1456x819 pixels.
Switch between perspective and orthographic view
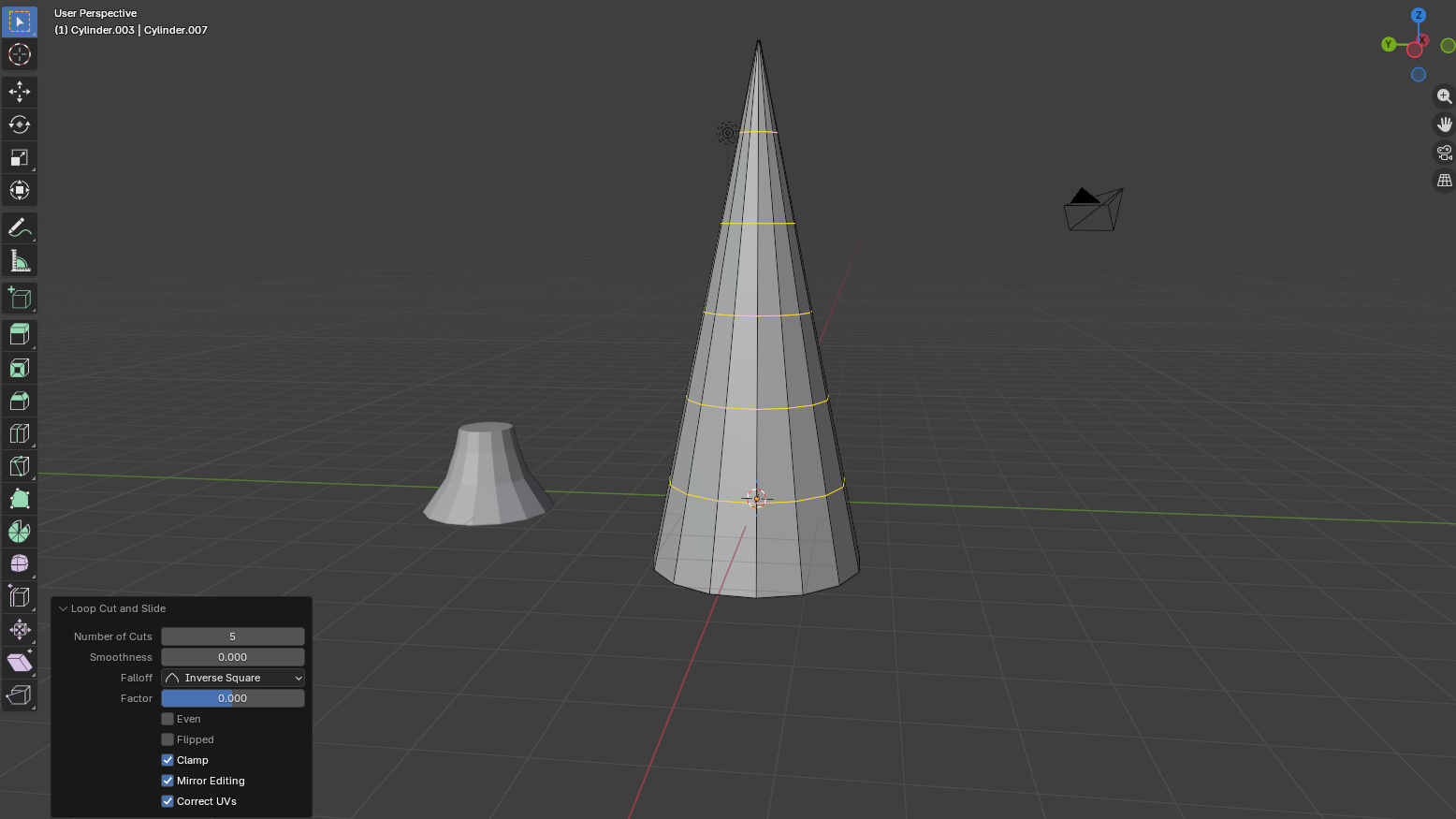click(x=1444, y=181)
